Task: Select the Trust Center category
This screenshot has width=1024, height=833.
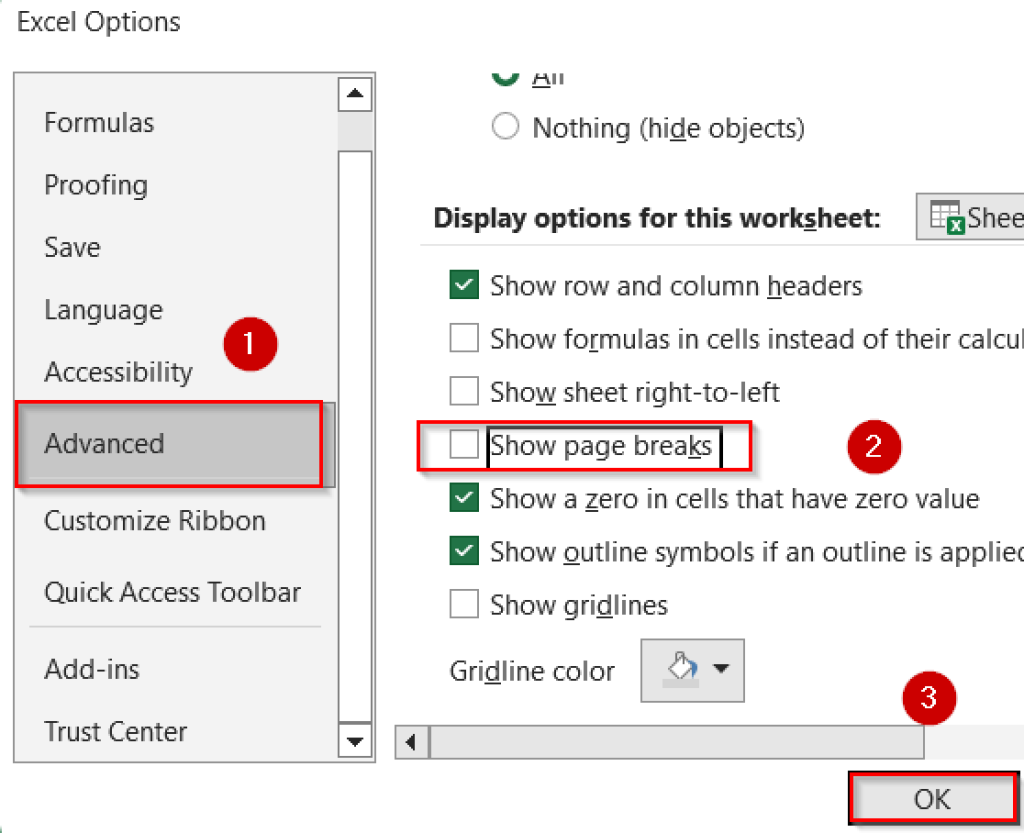Action: click(x=115, y=731)
